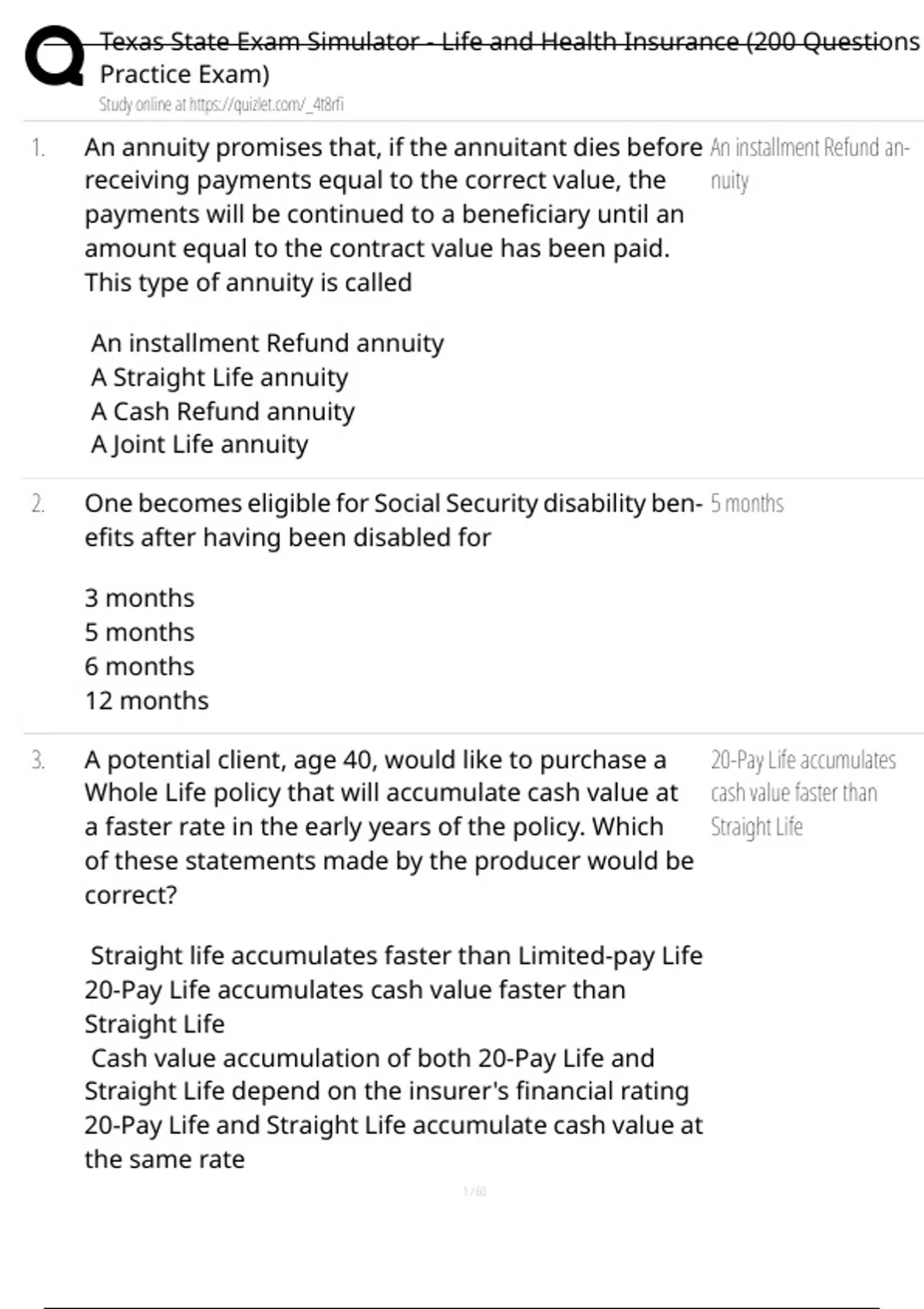Select answer option A Cash Refund annuity
Viewport: 924px width, 1309px height.
[x=223, y=411]
